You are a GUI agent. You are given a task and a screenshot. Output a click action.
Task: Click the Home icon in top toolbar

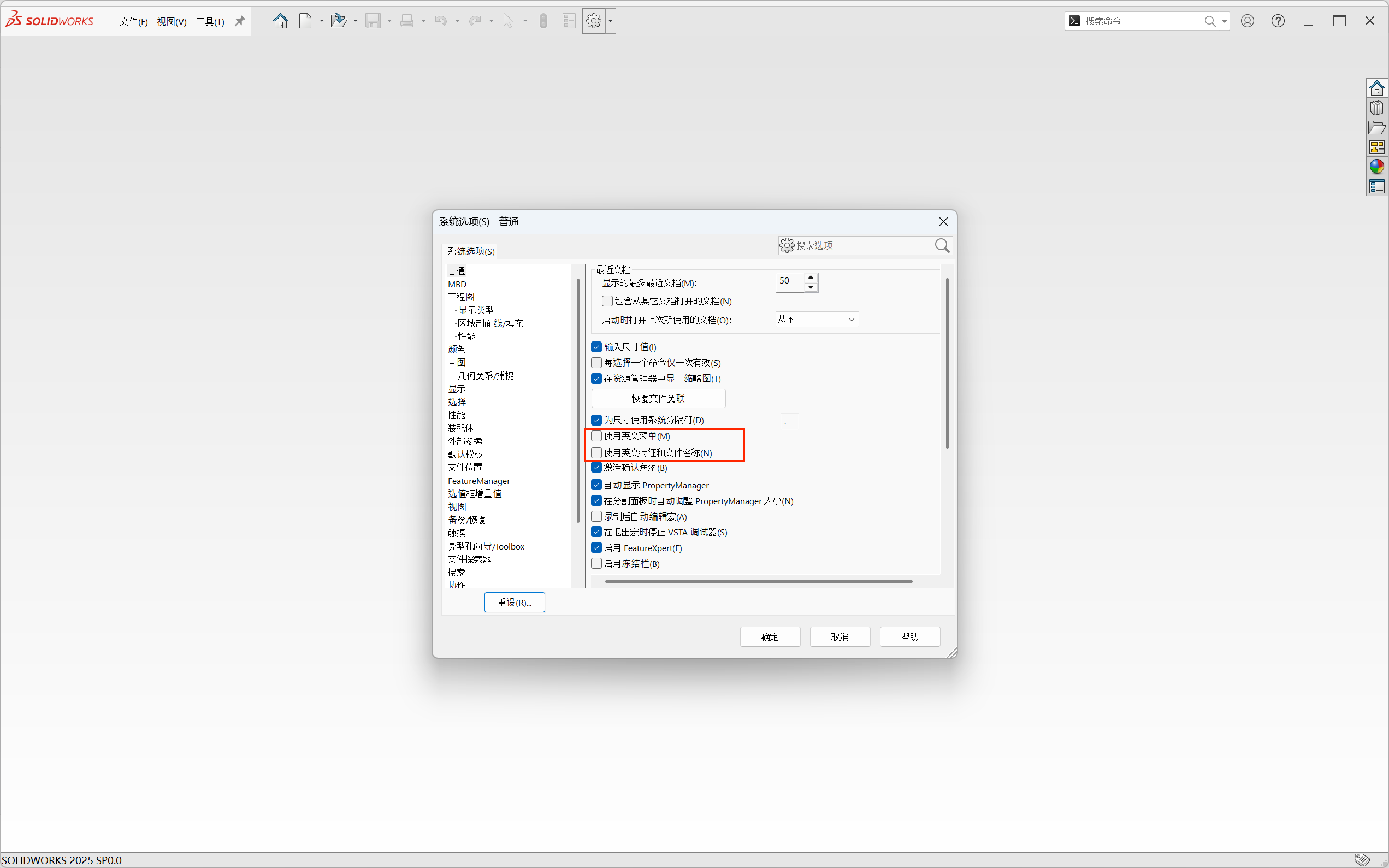[280, 21]
